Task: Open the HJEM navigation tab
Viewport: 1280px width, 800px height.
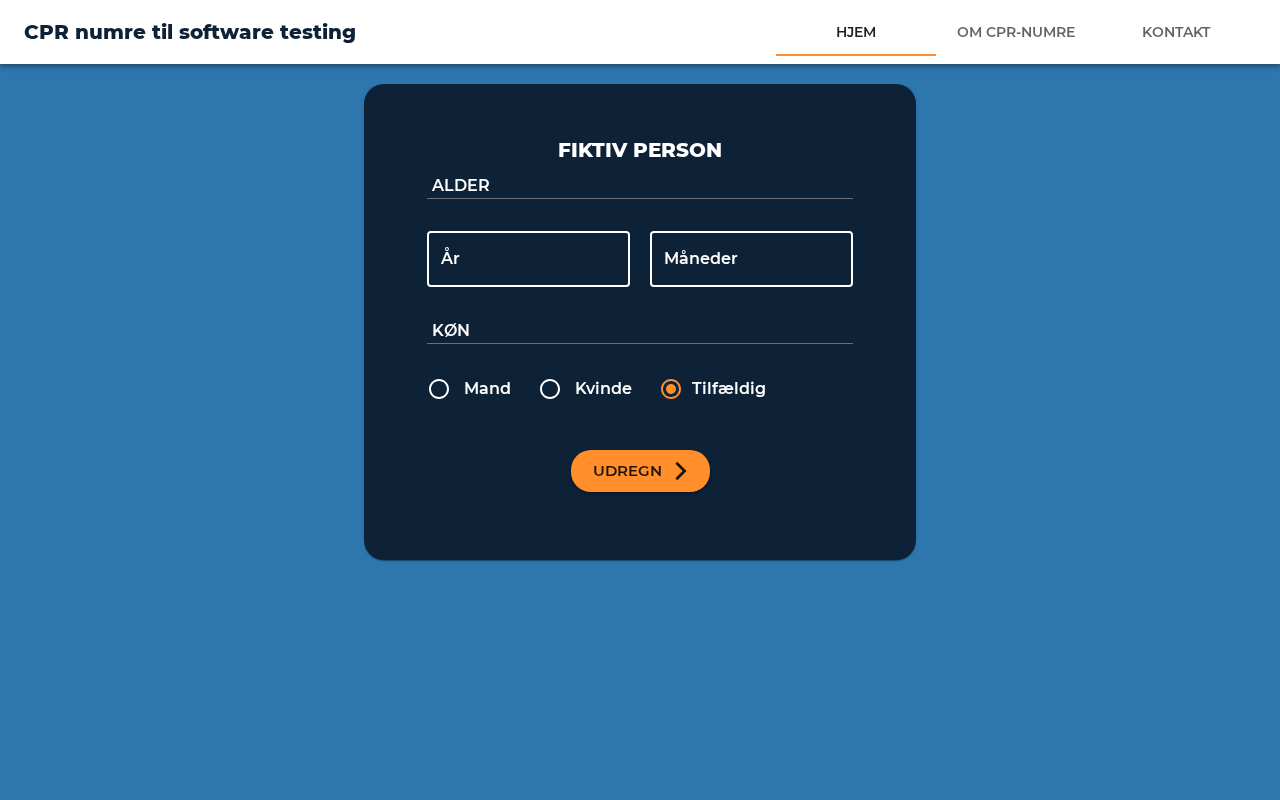Action: click(x=856, y=32)
